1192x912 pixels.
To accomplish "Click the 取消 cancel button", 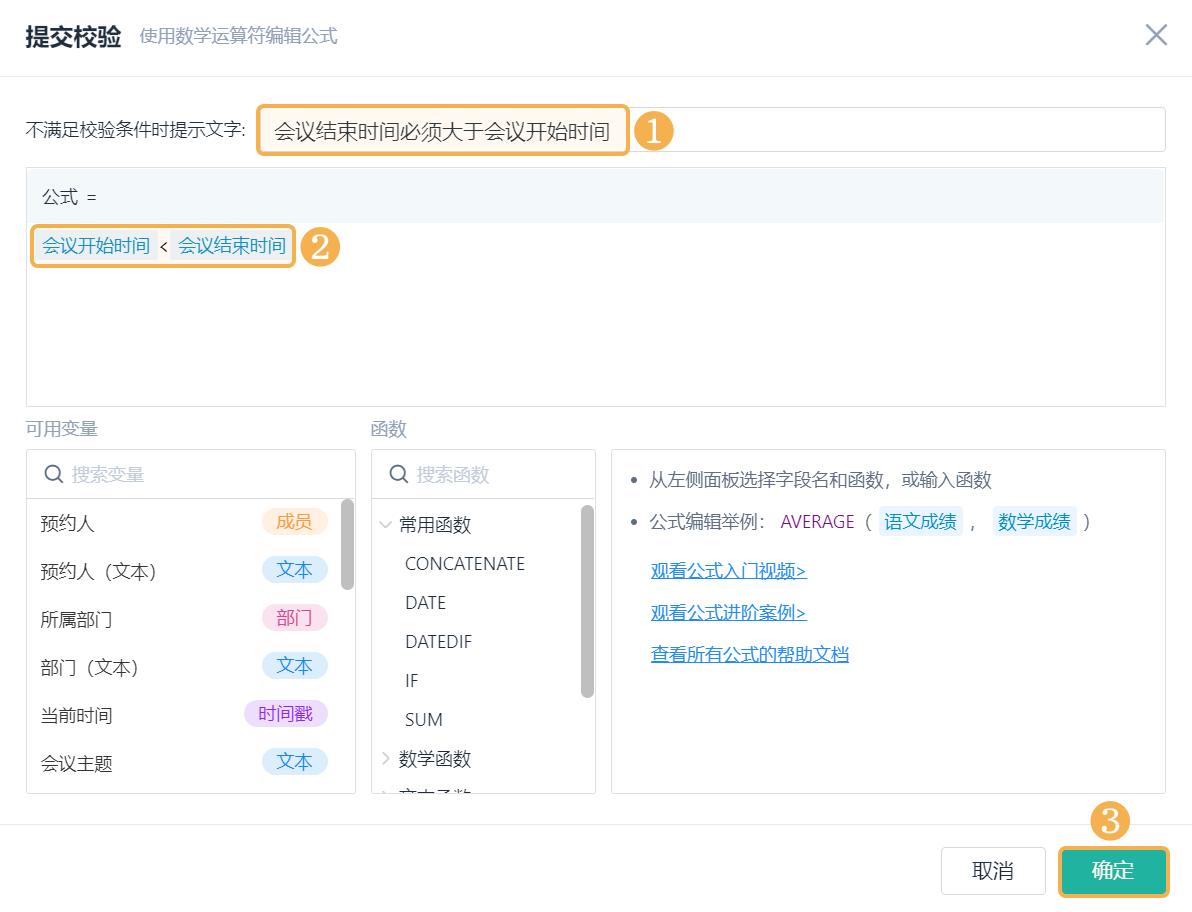I will pyautogui.click(x=993, y=871).
